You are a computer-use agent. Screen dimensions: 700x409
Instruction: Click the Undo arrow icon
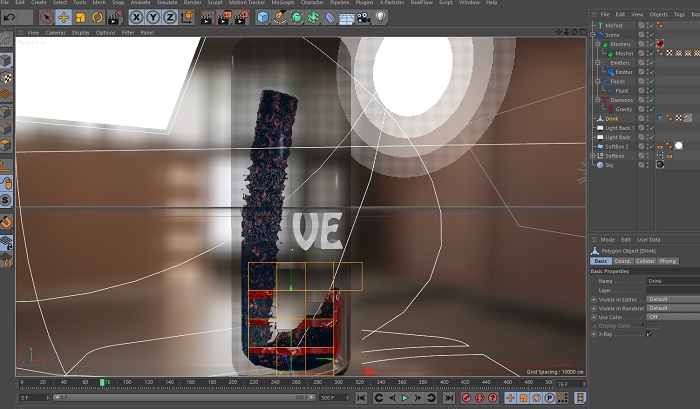(x=9, y=17)
